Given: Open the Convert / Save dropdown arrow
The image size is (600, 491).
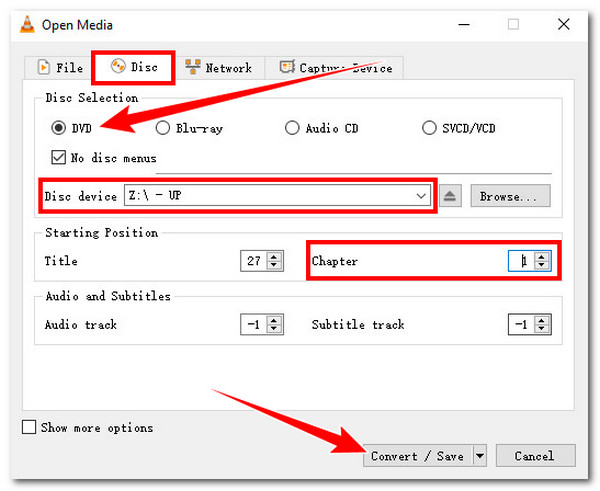Looking at the screenshot, I should [480, 455].
